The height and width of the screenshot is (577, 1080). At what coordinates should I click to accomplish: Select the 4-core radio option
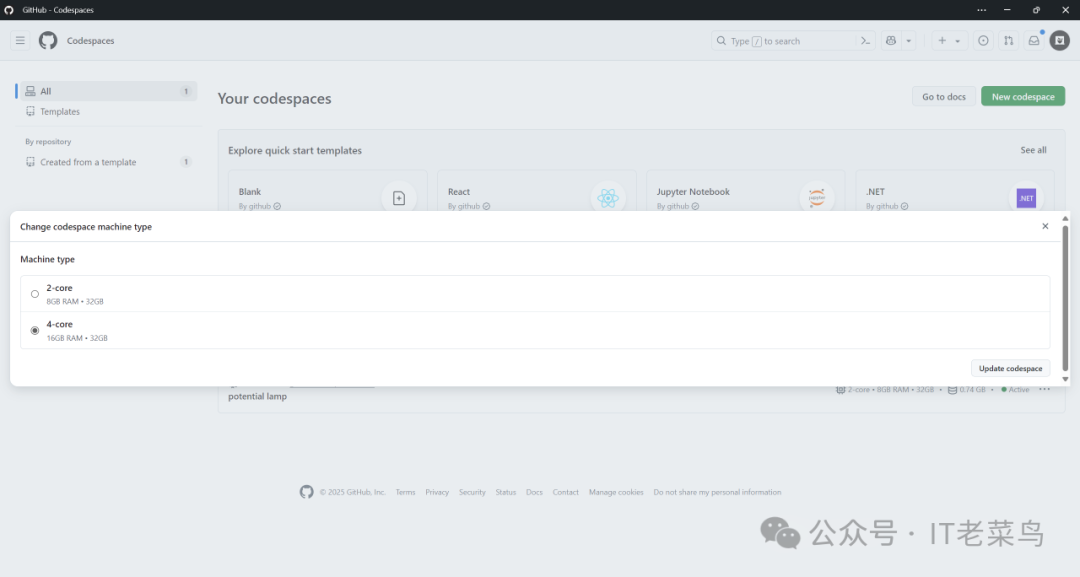coord(35,330)
